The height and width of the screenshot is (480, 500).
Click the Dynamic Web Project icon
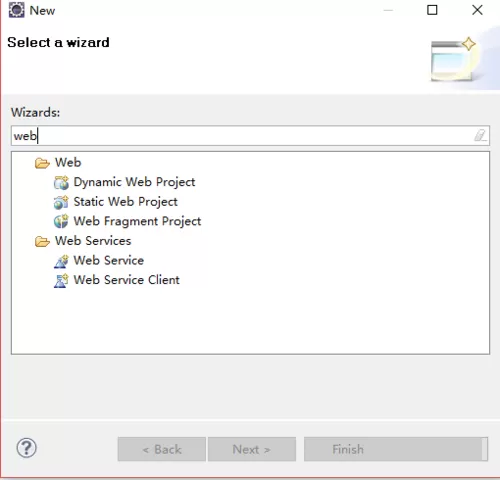[x=61, y=182]
